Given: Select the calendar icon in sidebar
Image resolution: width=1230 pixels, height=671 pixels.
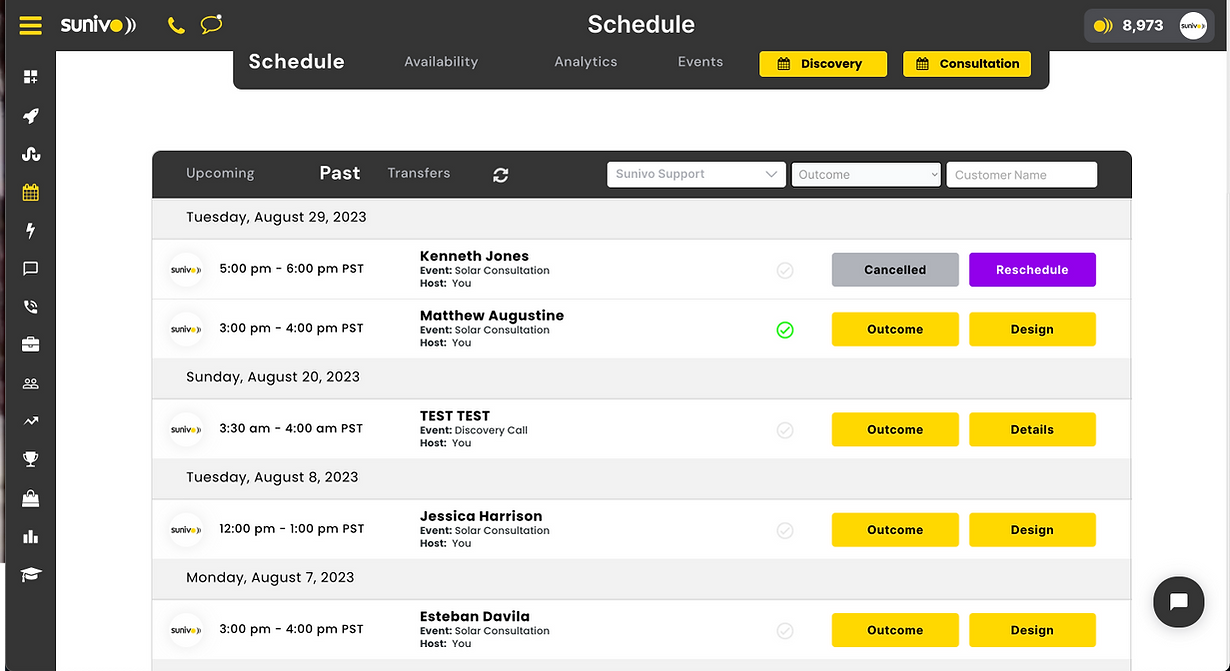Looking at the screenshot, I should pyautogui.click(x=31, y=192).
